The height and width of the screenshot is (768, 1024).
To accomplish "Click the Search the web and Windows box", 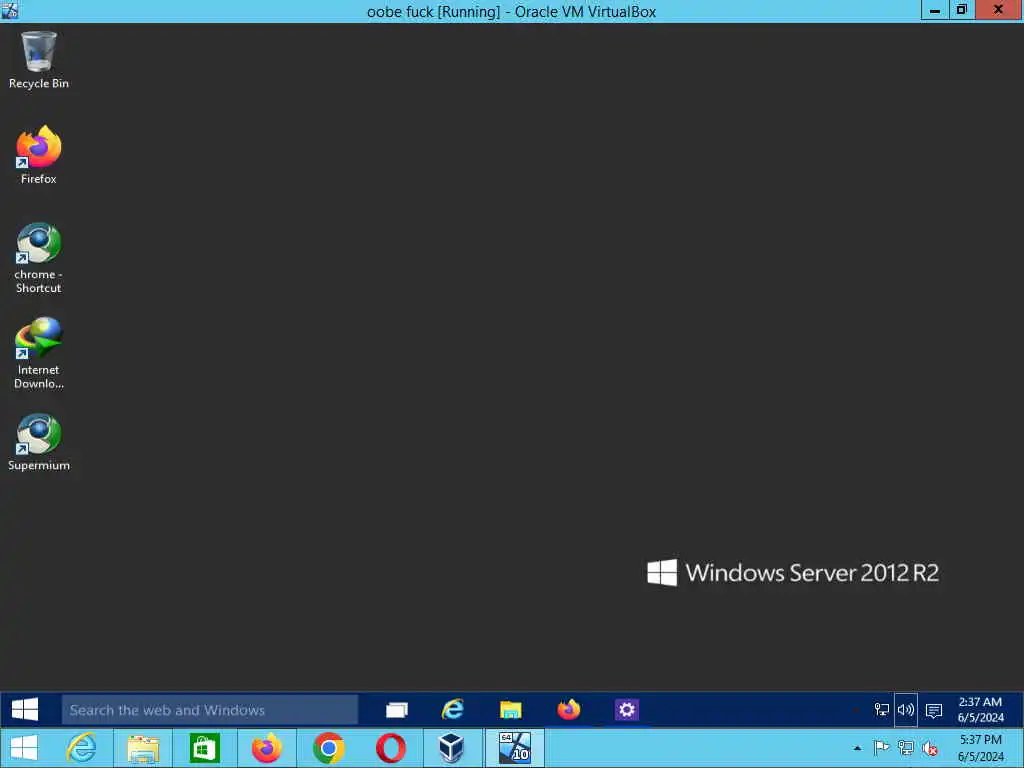I will click(x=210, y=710).
